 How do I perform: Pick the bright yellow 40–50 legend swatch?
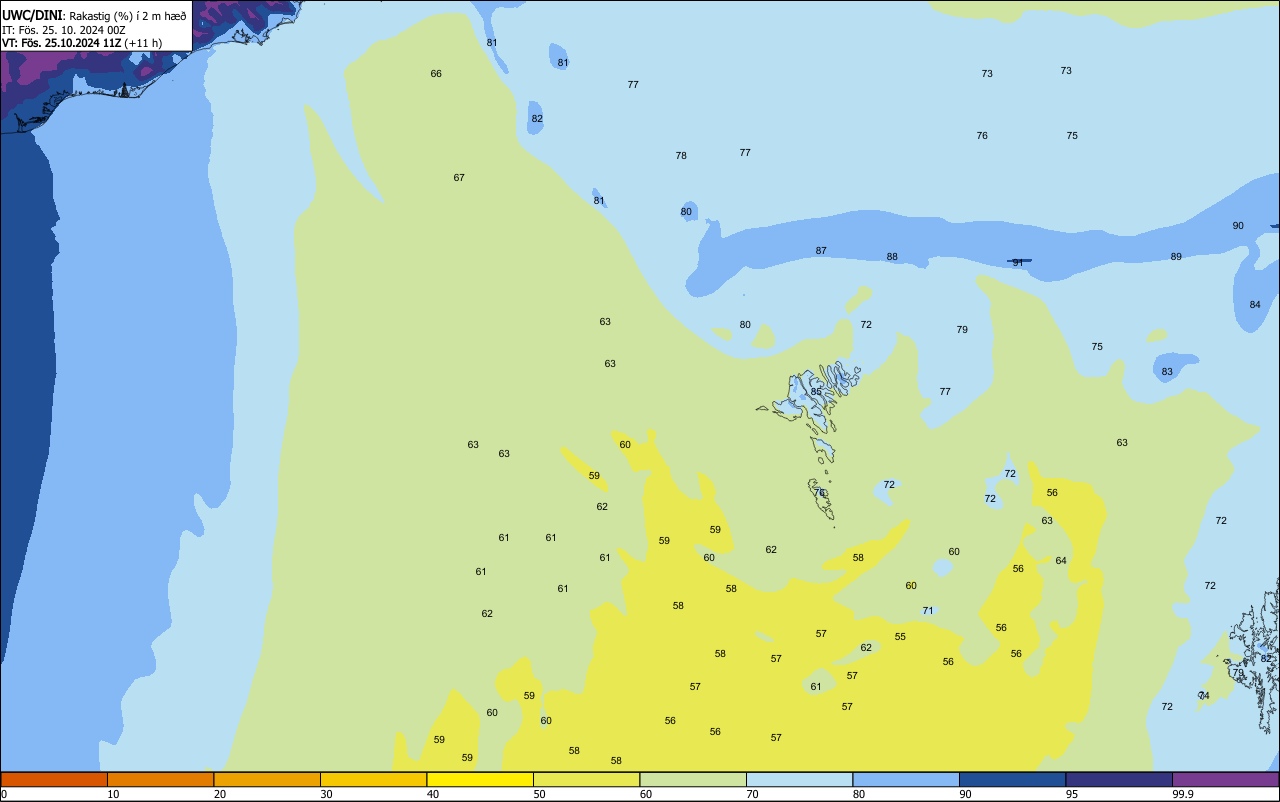[x=480, y=779]
